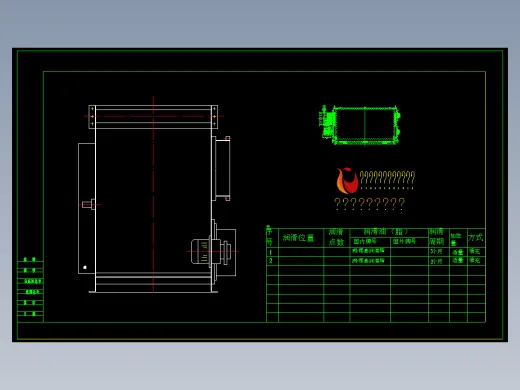This screenshot has height=390, width=520.
Task: Click the 方式 header cell
Action: (x=476, y=238)
